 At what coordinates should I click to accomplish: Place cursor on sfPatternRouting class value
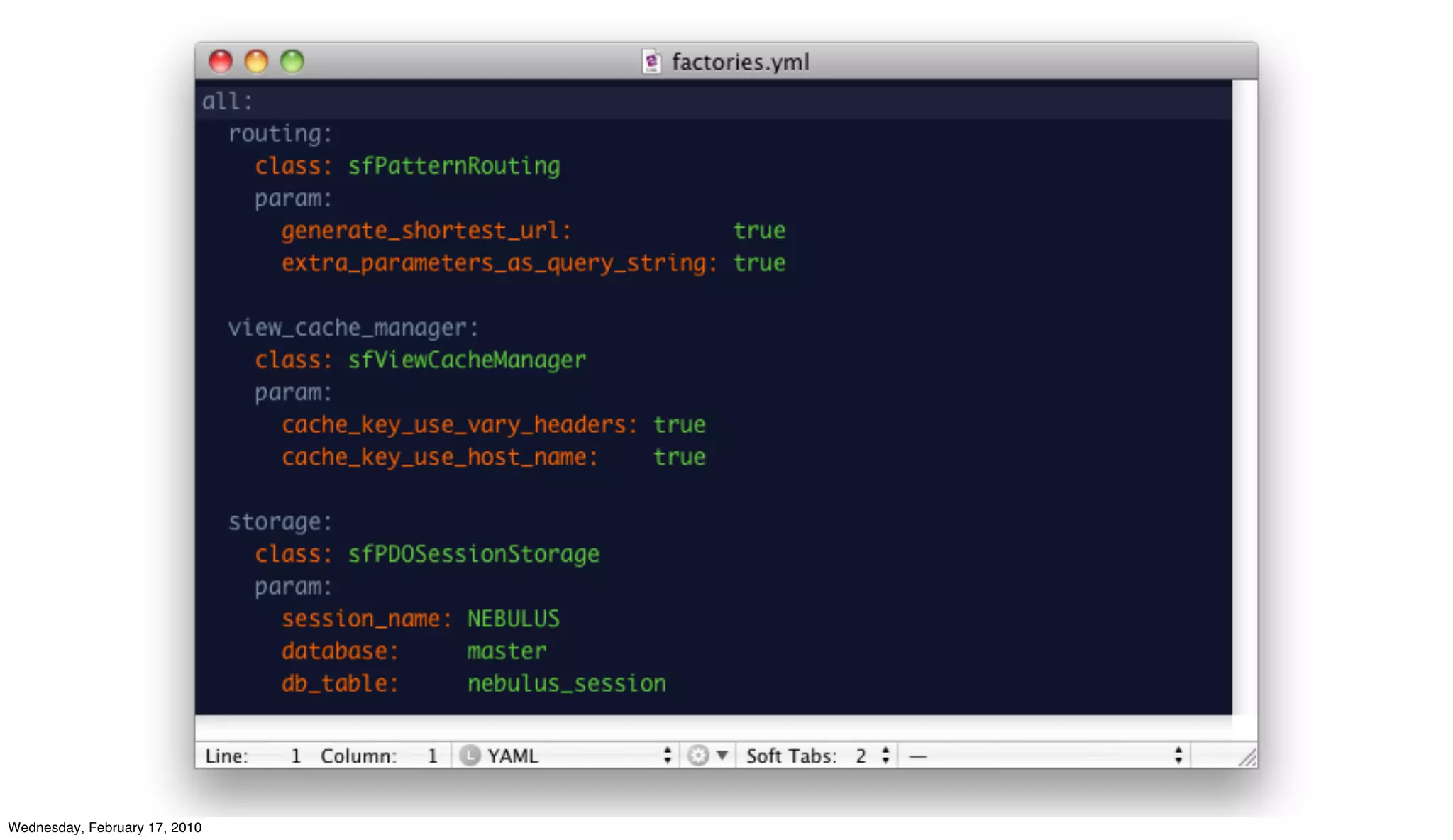[x=454, y=166]
